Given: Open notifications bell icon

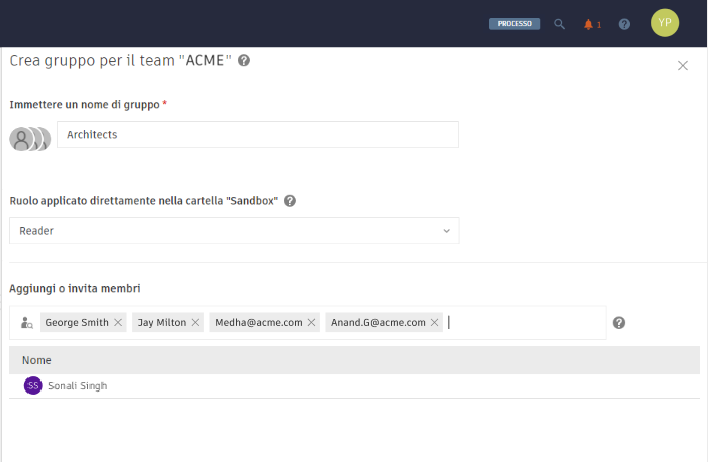Looking at the screenshot, I should click(588, 24).
